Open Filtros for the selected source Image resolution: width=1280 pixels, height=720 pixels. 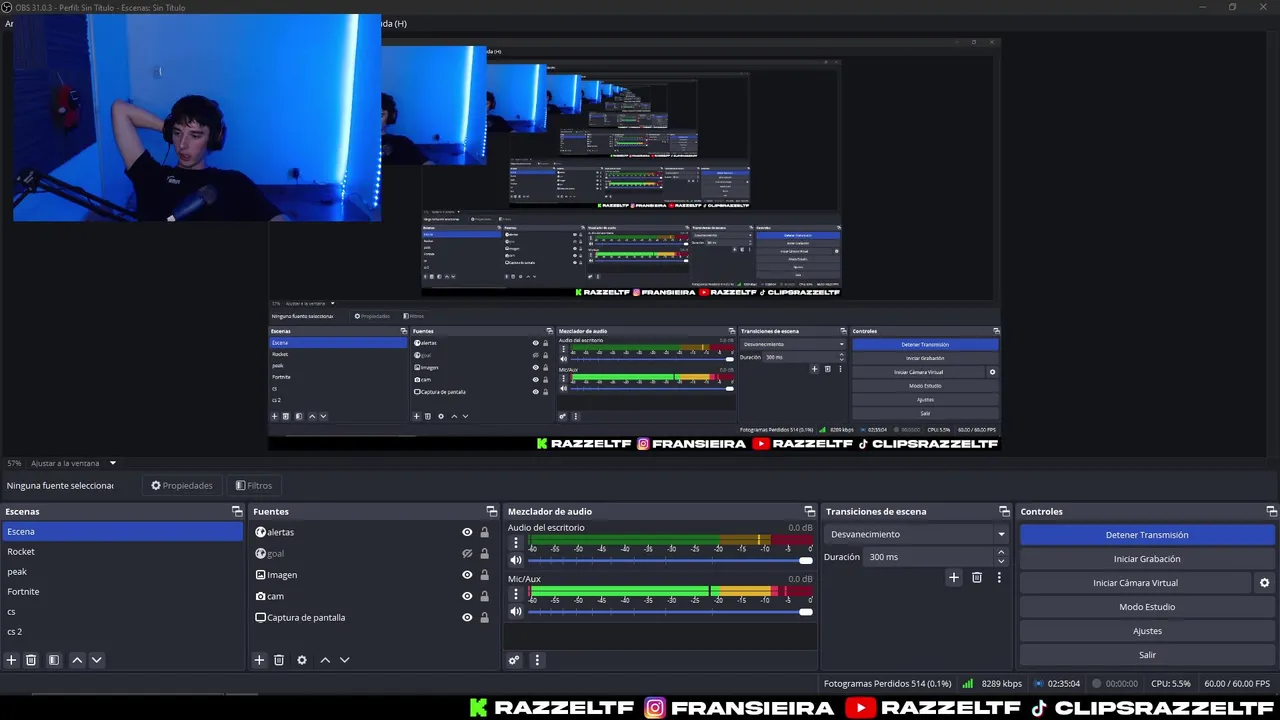[254, 486]
